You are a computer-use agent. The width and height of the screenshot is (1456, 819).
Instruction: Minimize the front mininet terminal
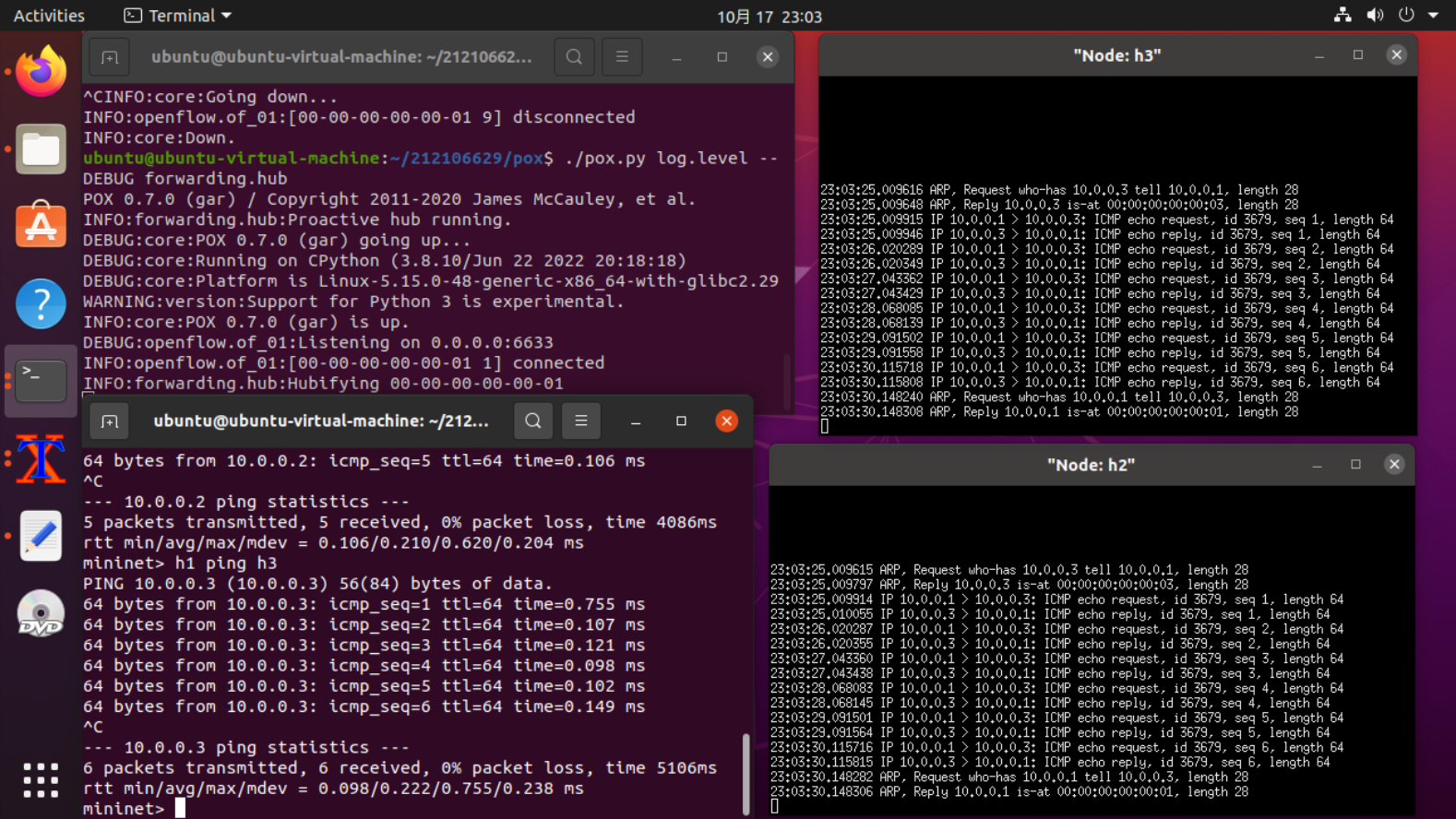636,421
